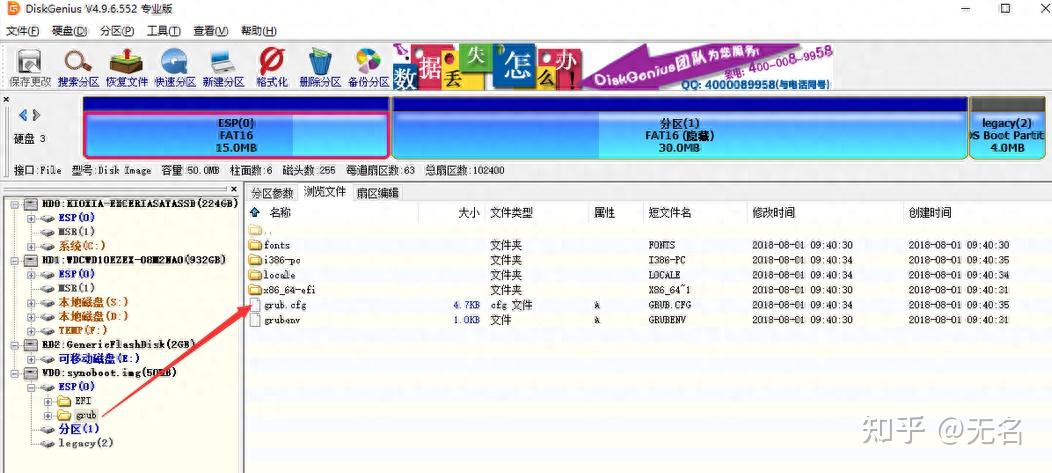The image size is (1052, 473).
Task: Select legacy(2) in the tree
Action: 86,443
